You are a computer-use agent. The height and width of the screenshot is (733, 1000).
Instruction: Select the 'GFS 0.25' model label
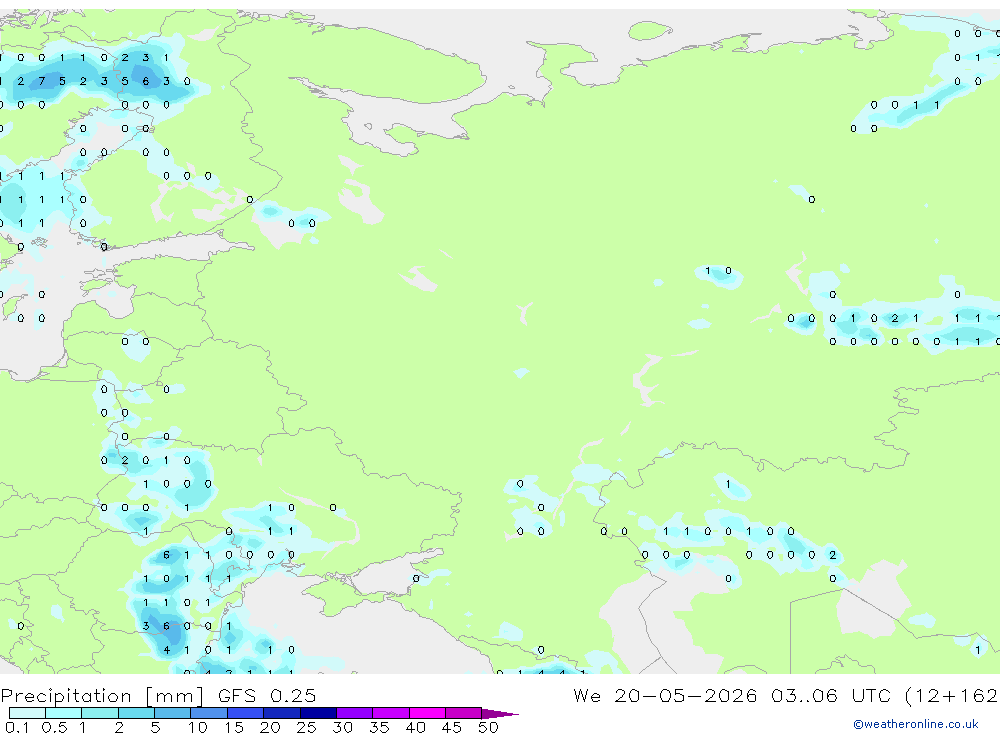(267, 695)
